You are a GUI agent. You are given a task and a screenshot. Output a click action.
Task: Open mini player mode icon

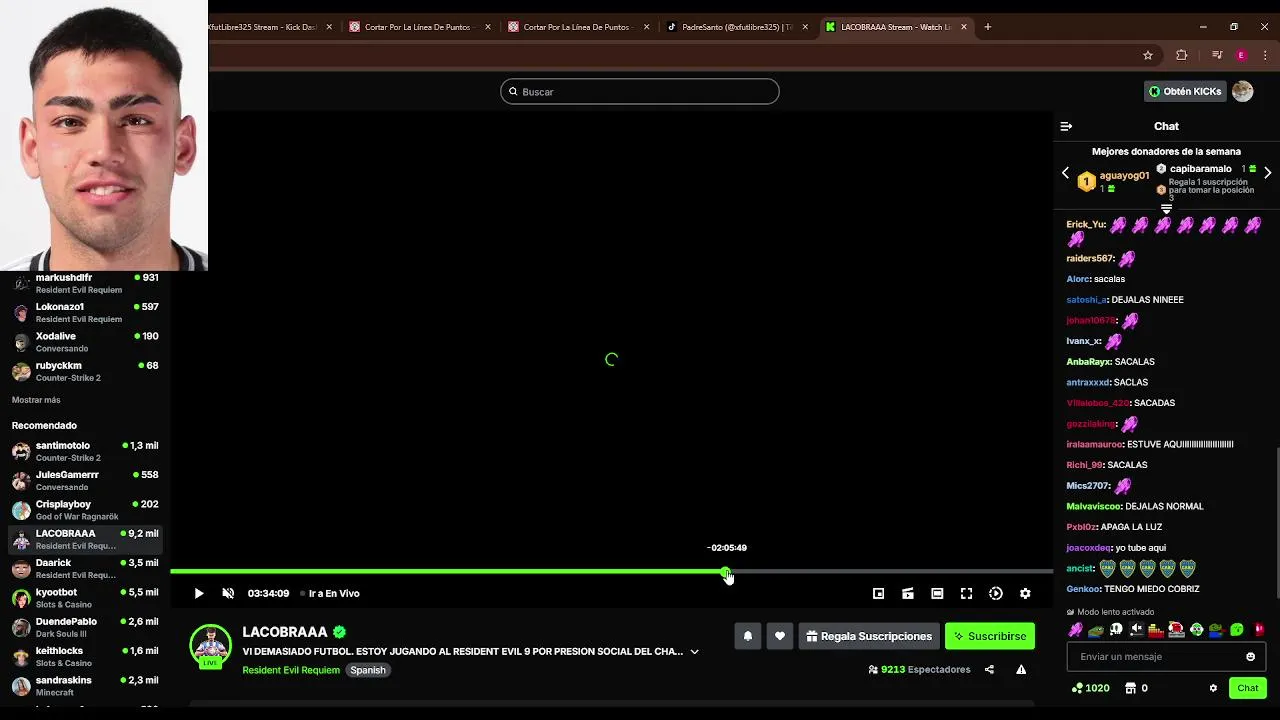pos(878,593)
